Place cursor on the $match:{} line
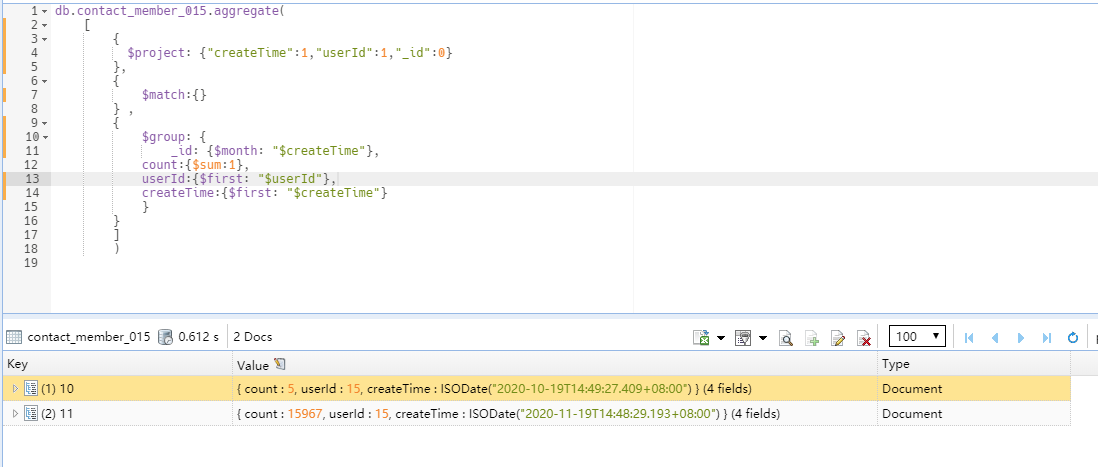1098x467 pixels. coord(174,95)
